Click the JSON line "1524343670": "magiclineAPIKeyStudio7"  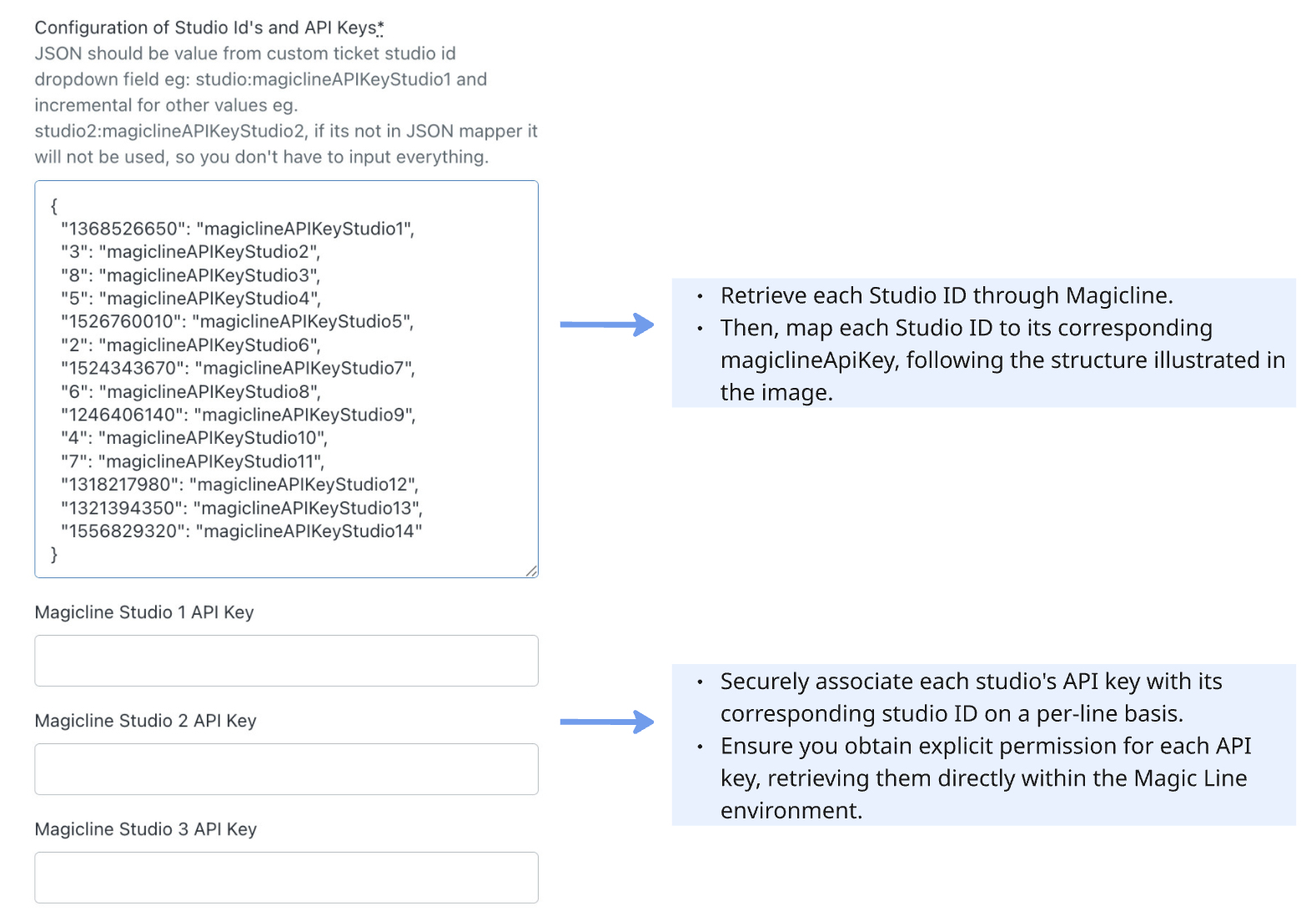238,369
